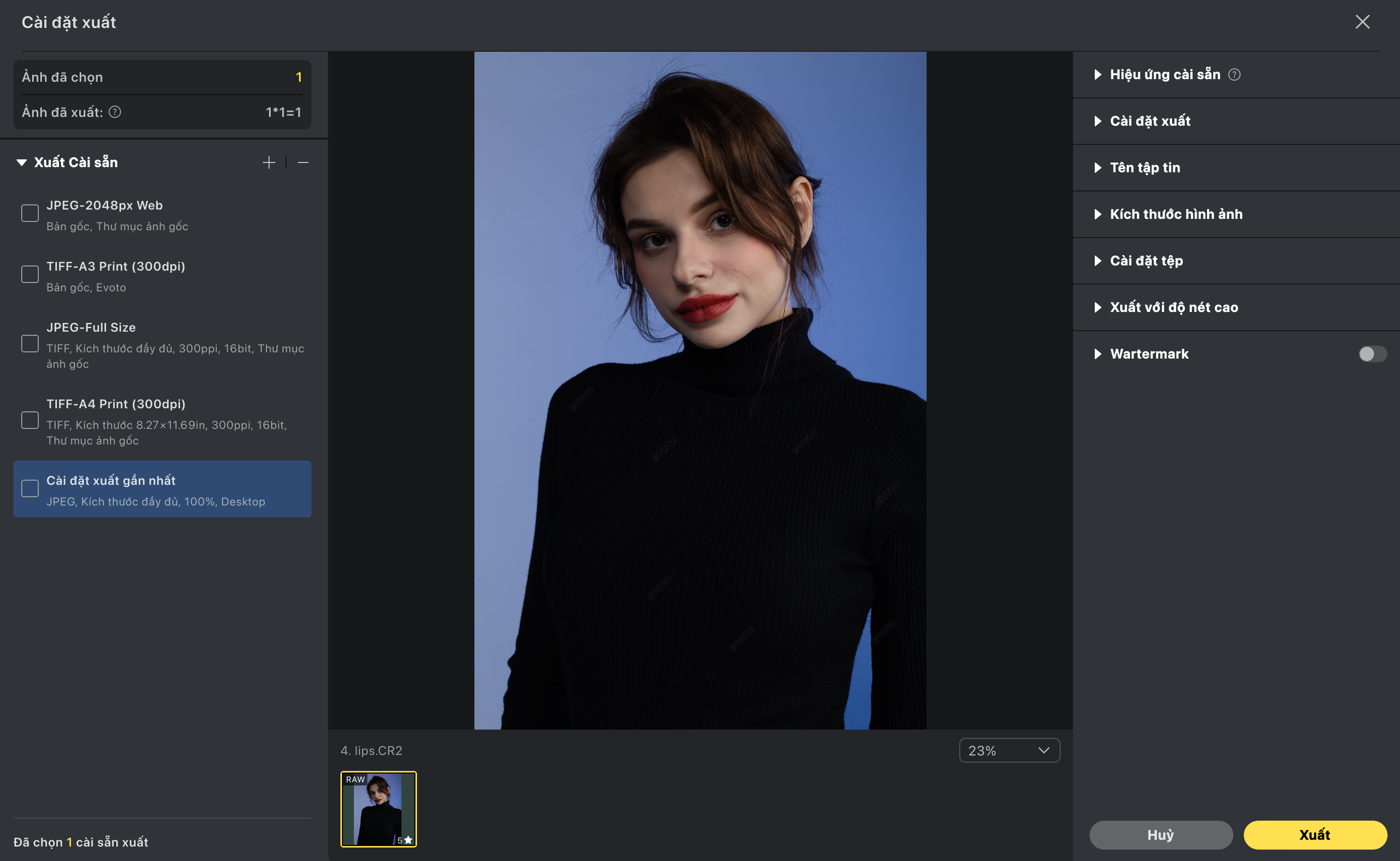Click the remove preset minus icon
Viewport: 1400px width, 861px height.
tap(303, 163)
